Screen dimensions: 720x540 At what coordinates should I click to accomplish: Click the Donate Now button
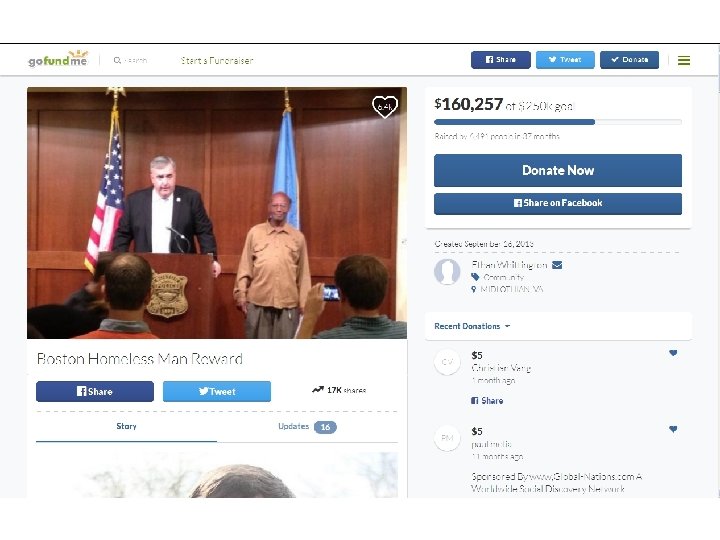(x=558, y=170)
